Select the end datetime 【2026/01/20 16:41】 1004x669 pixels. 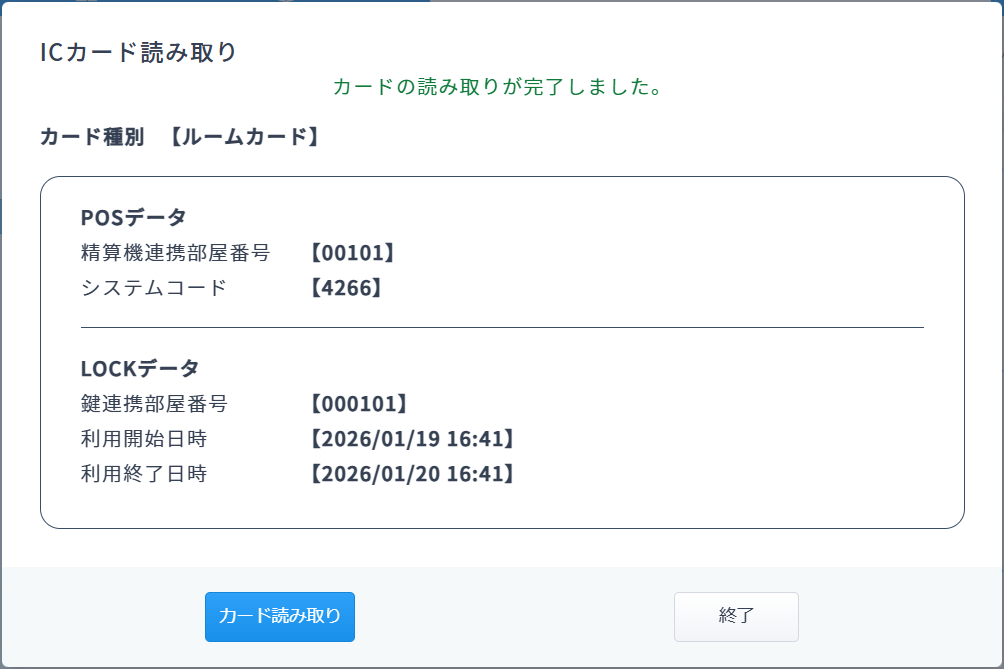pos(411,474)
